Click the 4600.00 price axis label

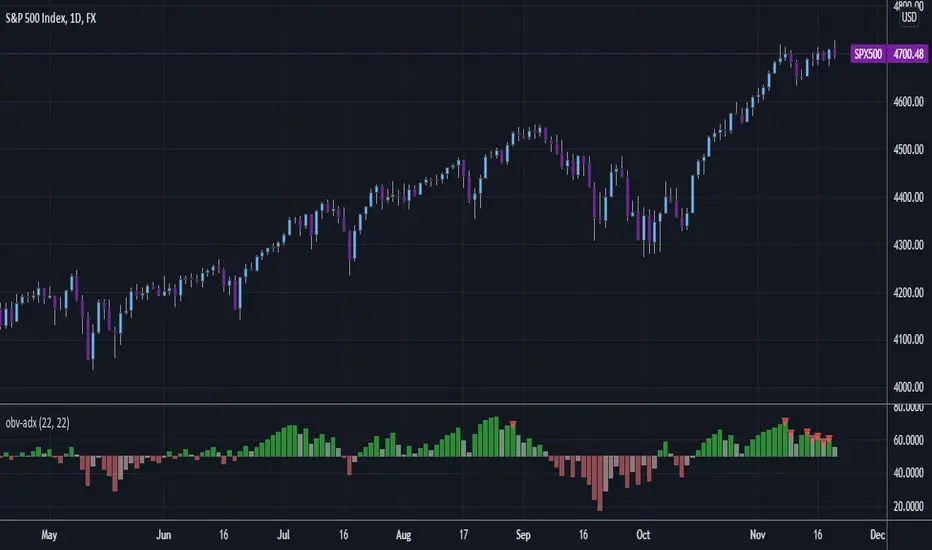click(908, 102)
